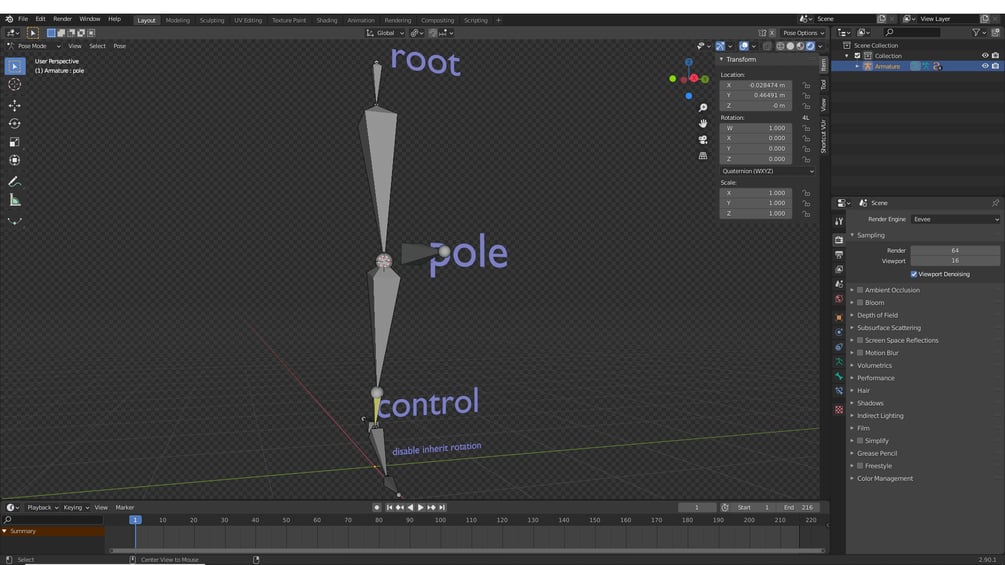Activate the Transform tool
The width and height of the screenshot is (1005, 565).
[x=15, y=160]
